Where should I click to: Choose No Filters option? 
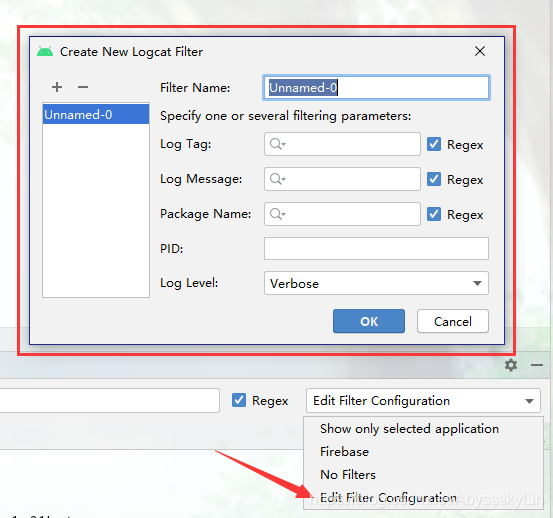click(x=423, y=475)
